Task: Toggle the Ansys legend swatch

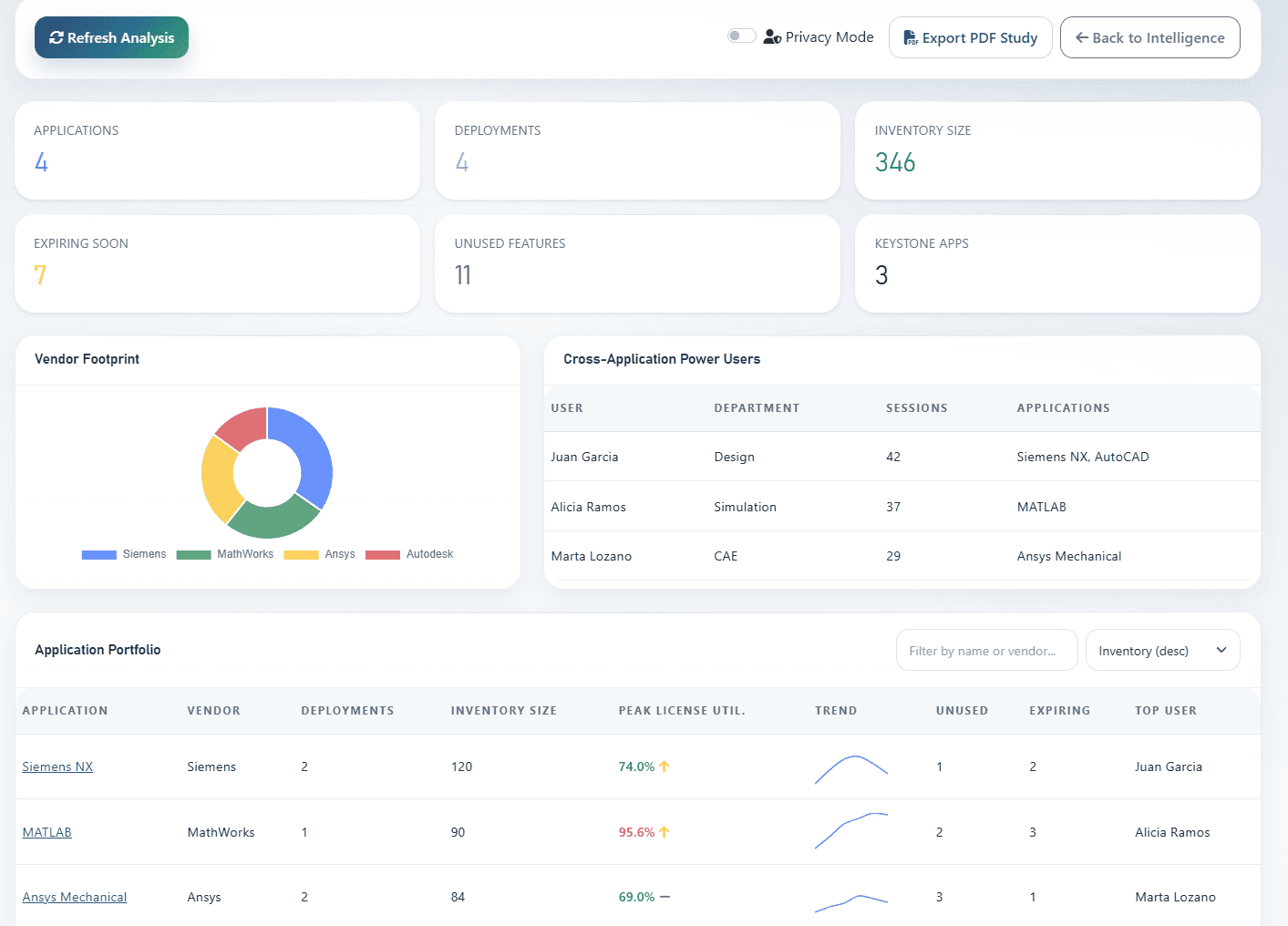Action: click(x=301, y=554)
